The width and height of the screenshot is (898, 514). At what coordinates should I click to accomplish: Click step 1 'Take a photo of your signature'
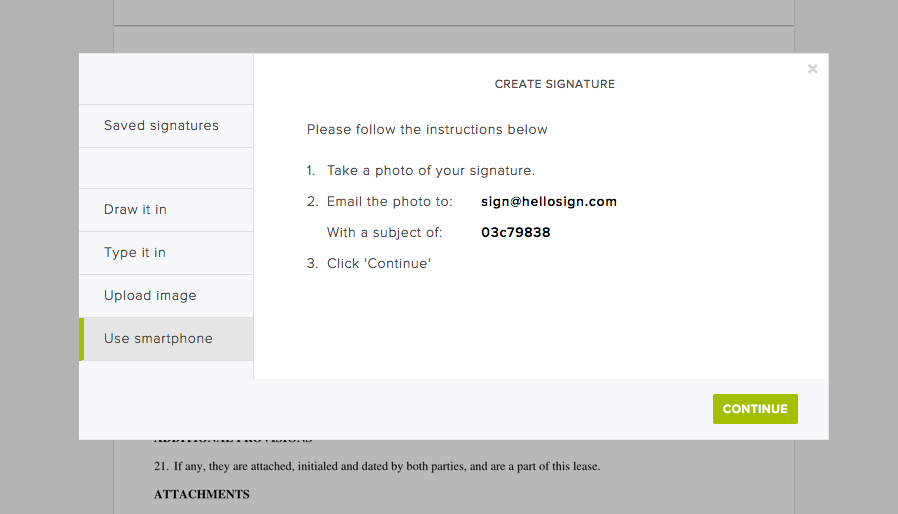click(431, 171)
